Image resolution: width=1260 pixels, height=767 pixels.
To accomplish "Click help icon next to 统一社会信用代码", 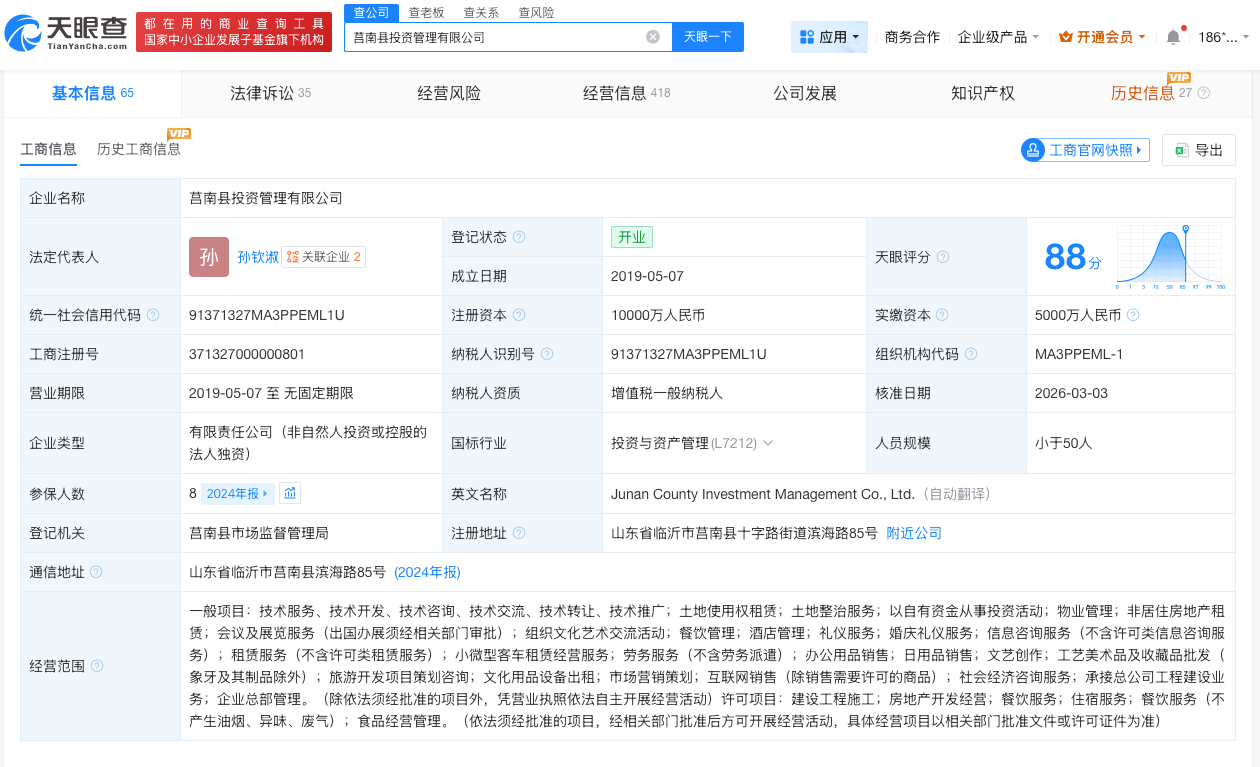I will pyautogui.click(x=153, y=315).
